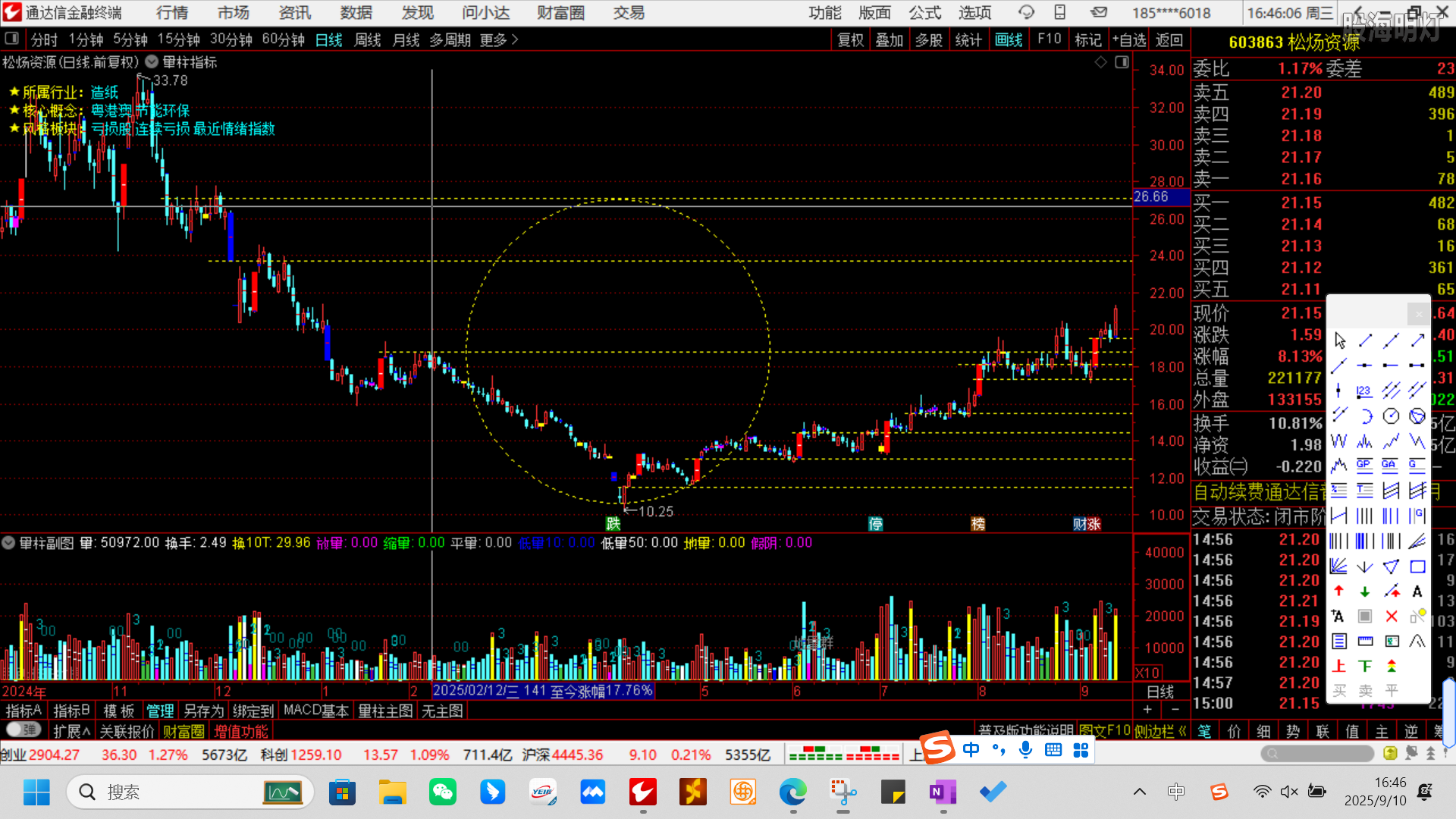Viewport: 1456px width, 819px height.
Task: Select the MACD基本 indicator template
Action: click(315, 711)
